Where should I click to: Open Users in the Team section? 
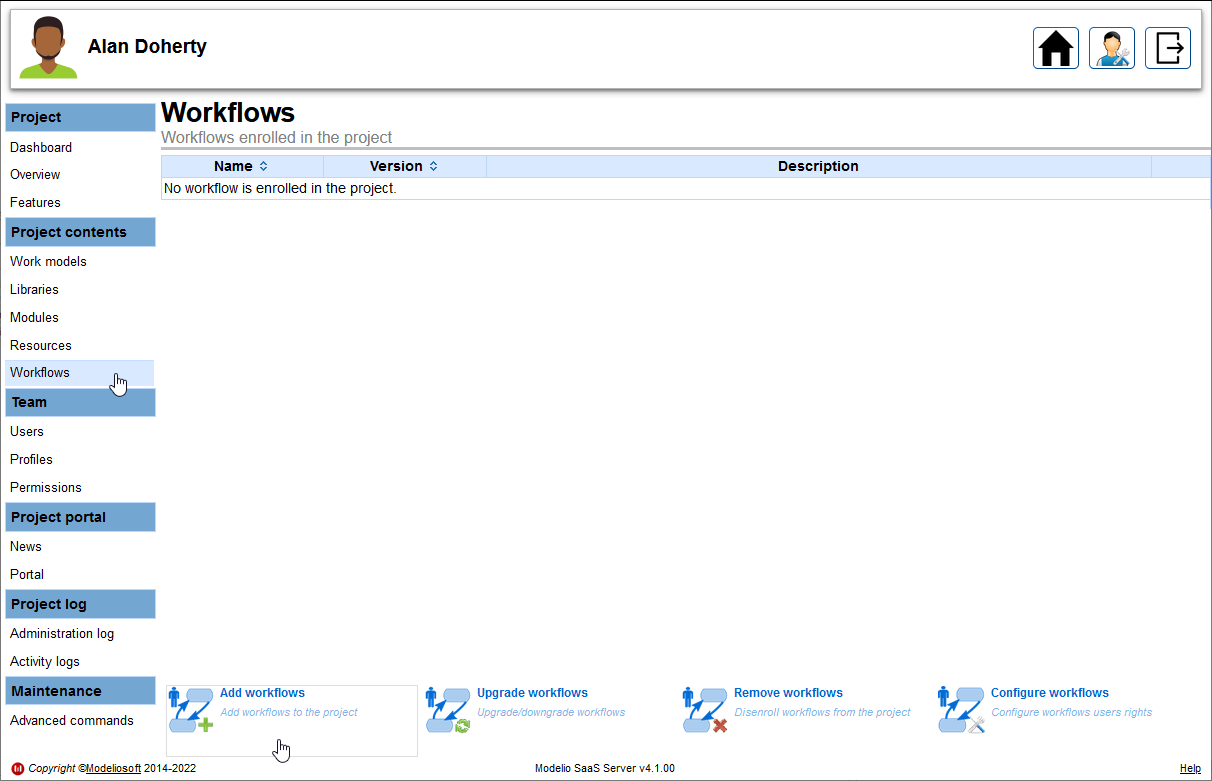pyautogui.click(x=27, y=431)
